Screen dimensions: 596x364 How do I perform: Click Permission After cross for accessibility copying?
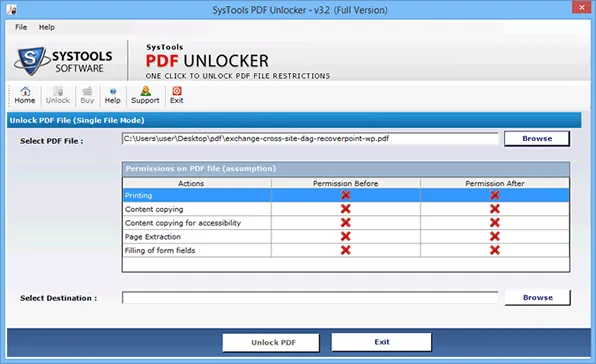(495, 222)
